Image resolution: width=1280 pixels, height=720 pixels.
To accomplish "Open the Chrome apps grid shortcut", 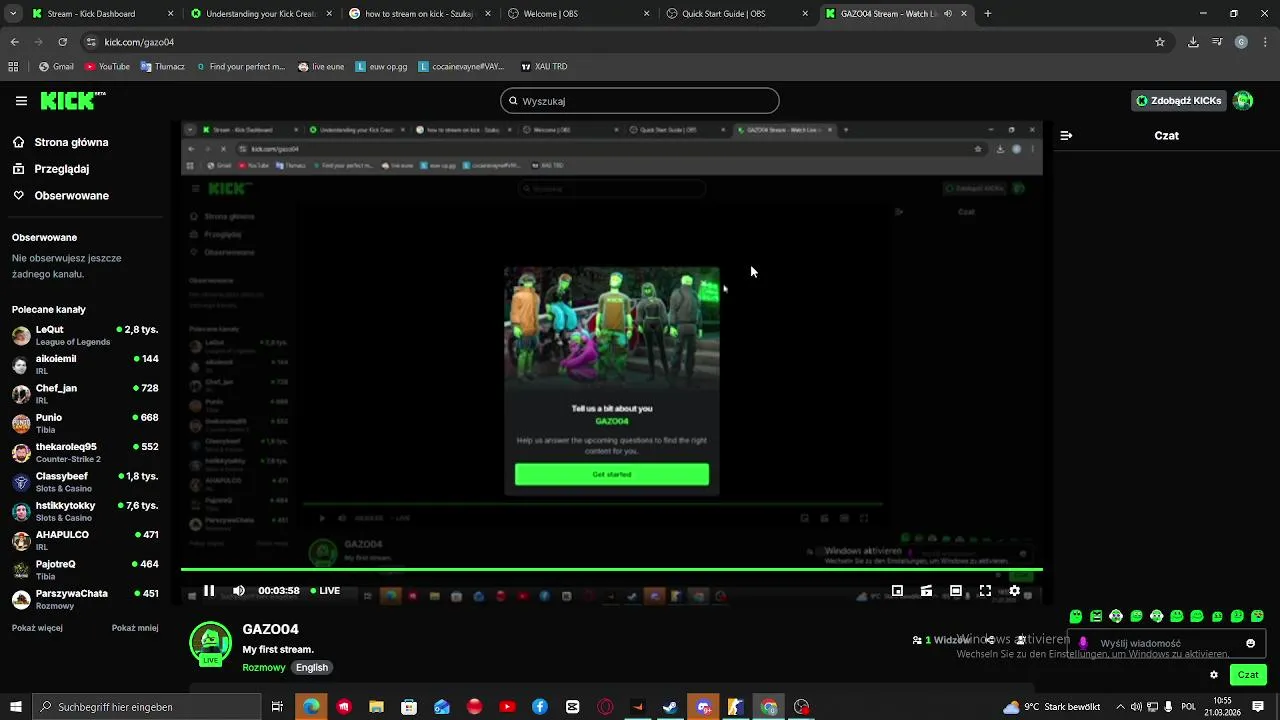I will tap(13, 67).
